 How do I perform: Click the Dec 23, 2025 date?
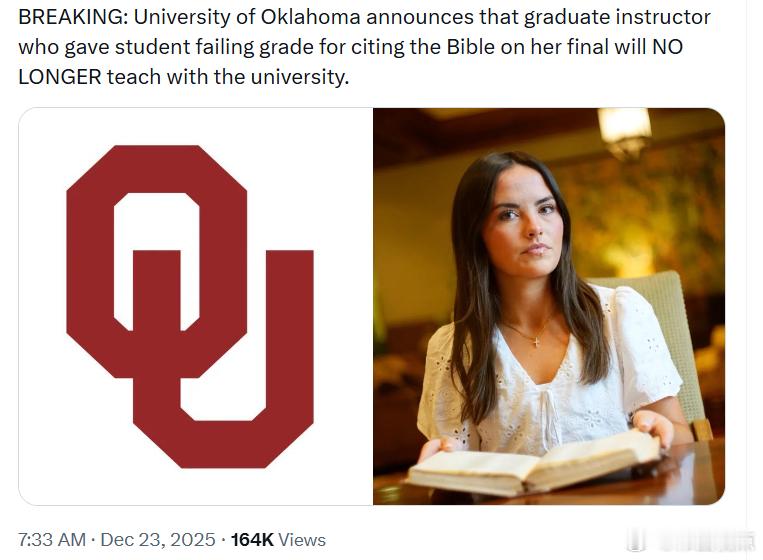tap(158, 539)
